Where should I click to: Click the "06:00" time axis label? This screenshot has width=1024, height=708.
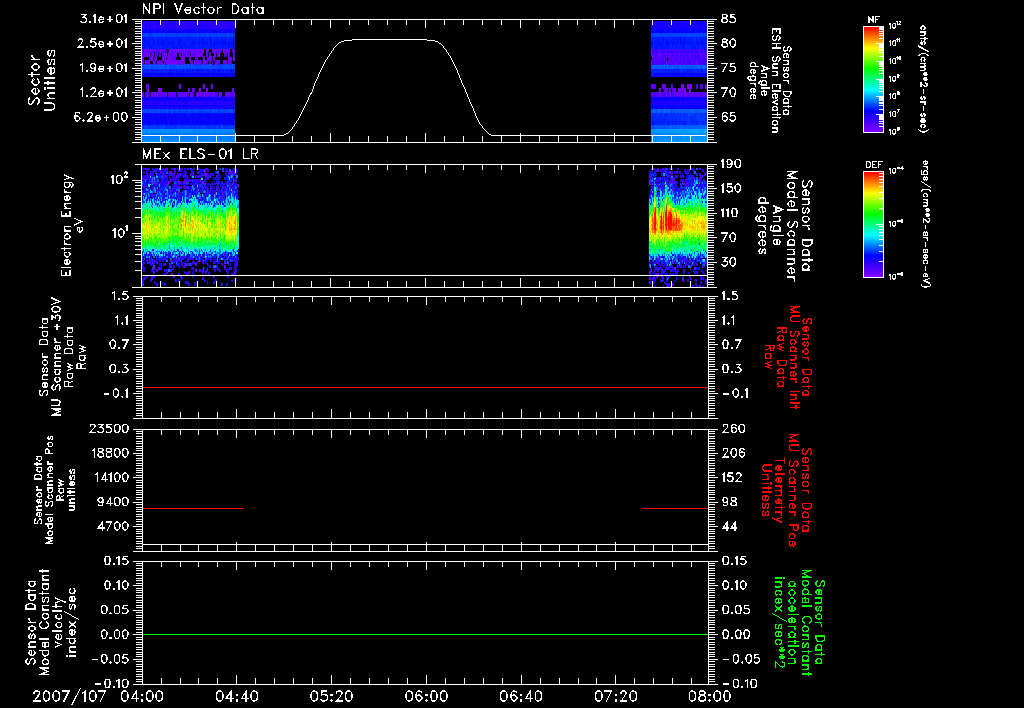point(426,696)
